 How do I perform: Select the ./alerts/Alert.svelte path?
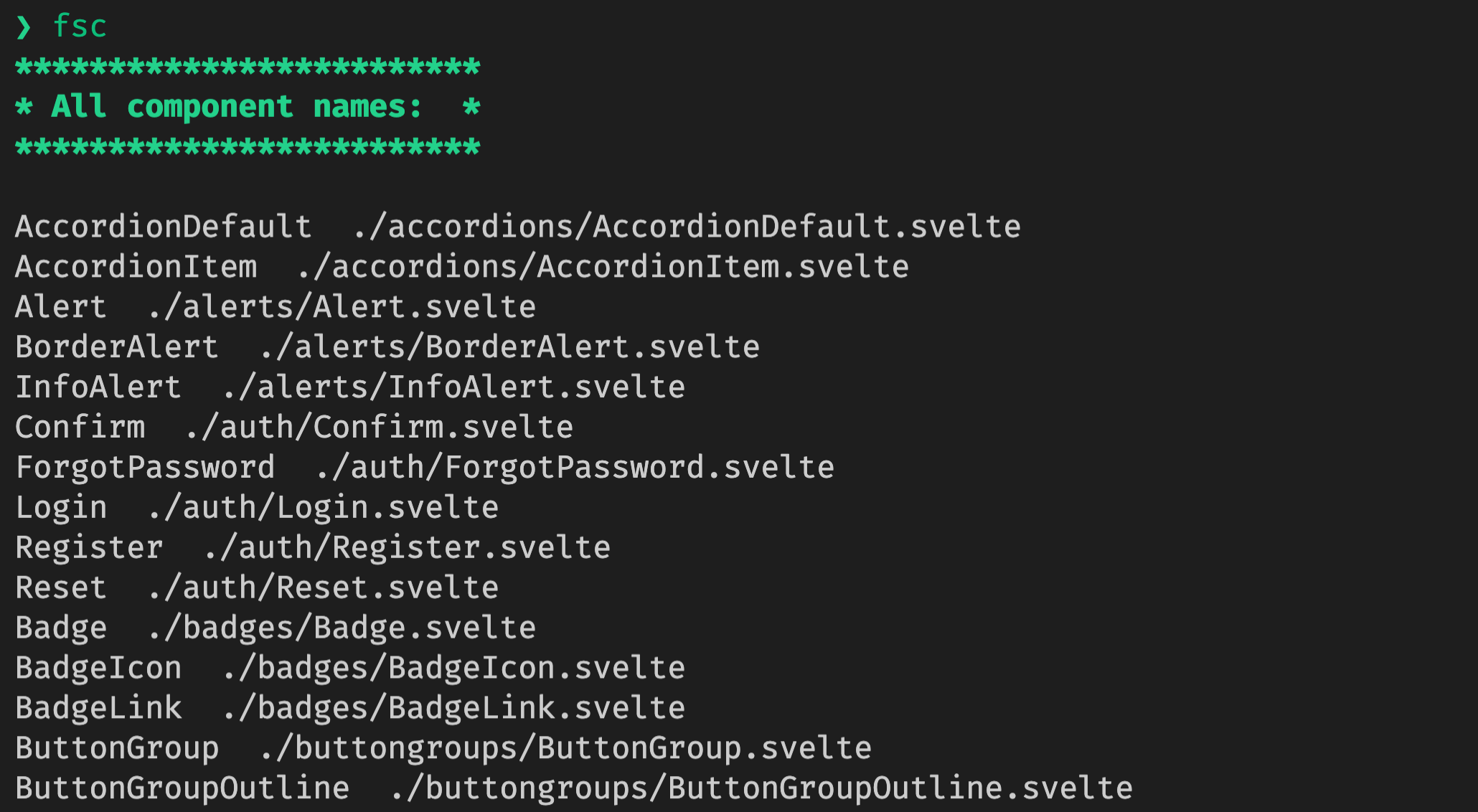[342, 307]
